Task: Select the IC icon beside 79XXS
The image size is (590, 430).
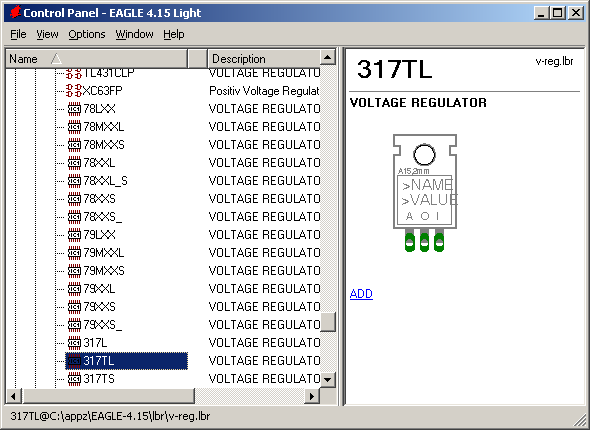Action: click(x=74, y=307)
